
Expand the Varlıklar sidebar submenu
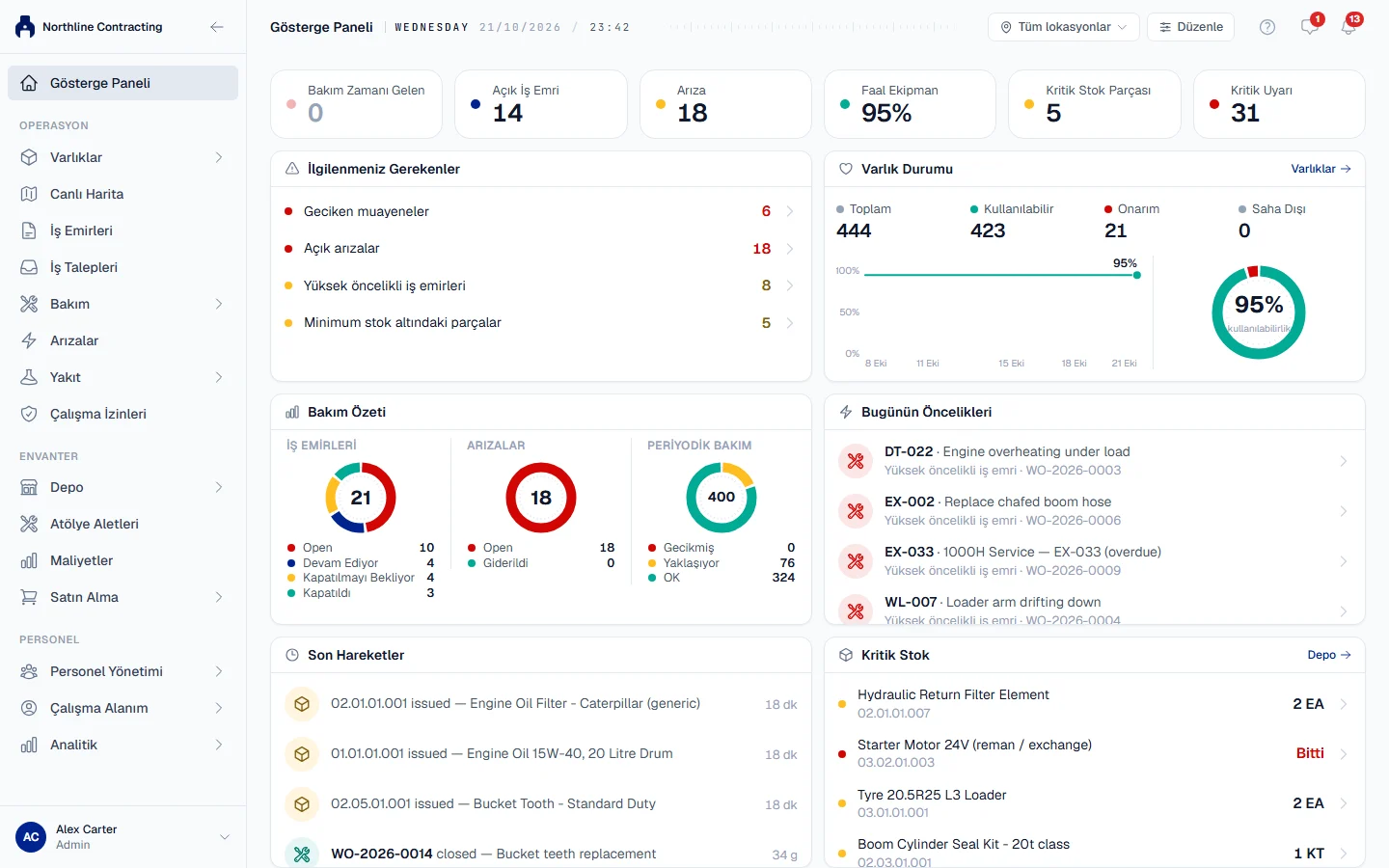click(219, 157)
